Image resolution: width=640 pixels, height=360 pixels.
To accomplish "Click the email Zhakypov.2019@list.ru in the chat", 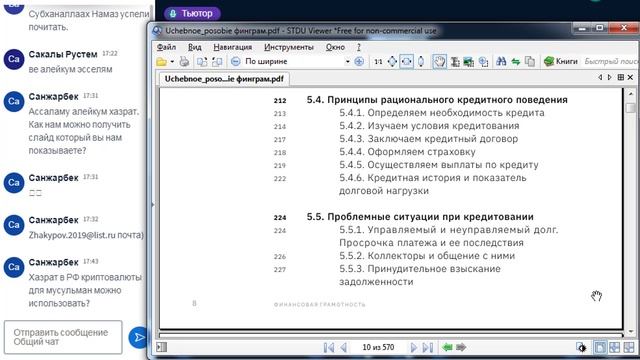I will coord(72,235).
